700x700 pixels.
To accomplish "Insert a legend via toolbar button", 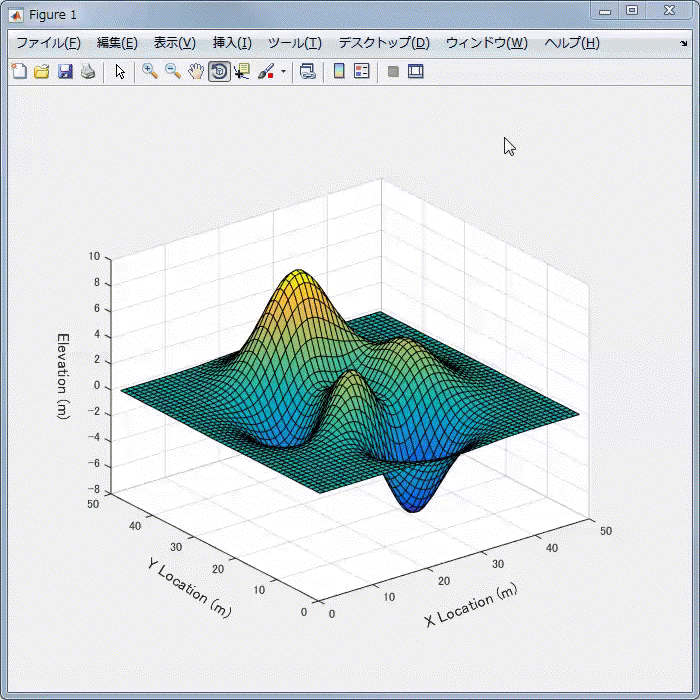I will [362, 72].
